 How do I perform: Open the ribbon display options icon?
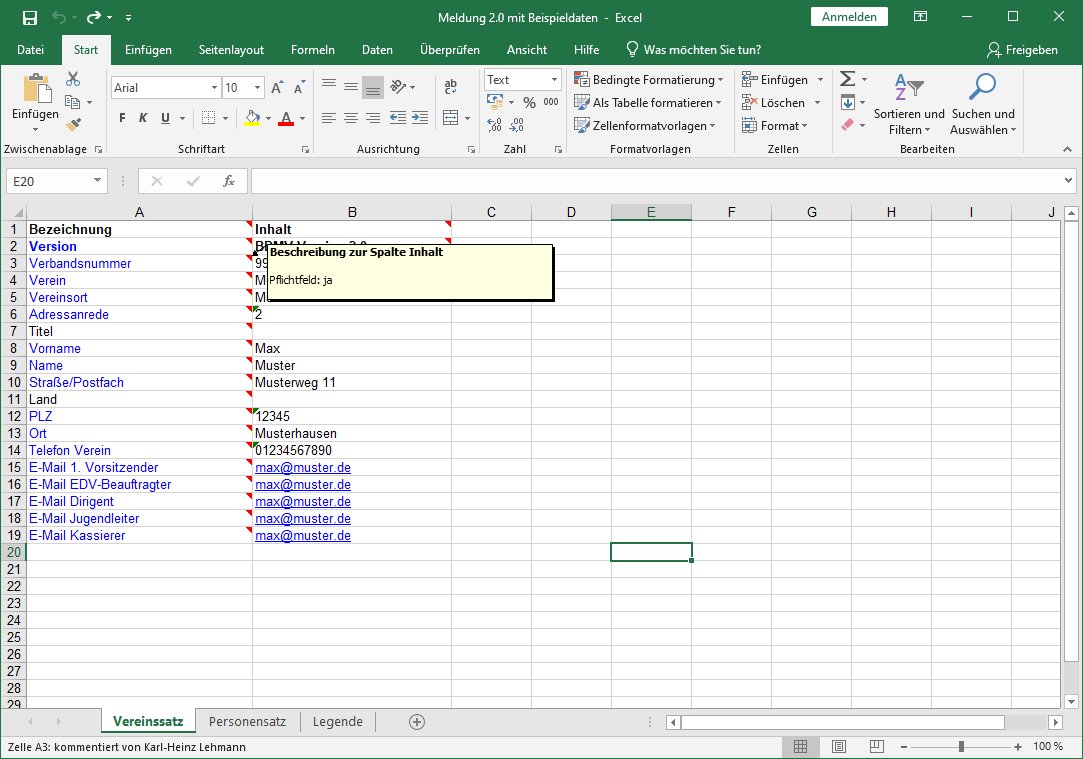point(921,17)
